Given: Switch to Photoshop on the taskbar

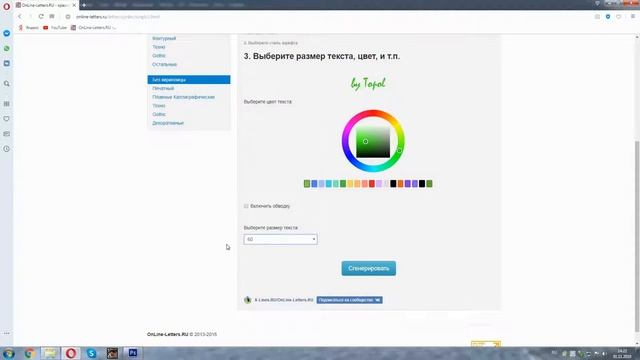Looking at the screenshot, I should pyautogui.click(x=133, y=353).
